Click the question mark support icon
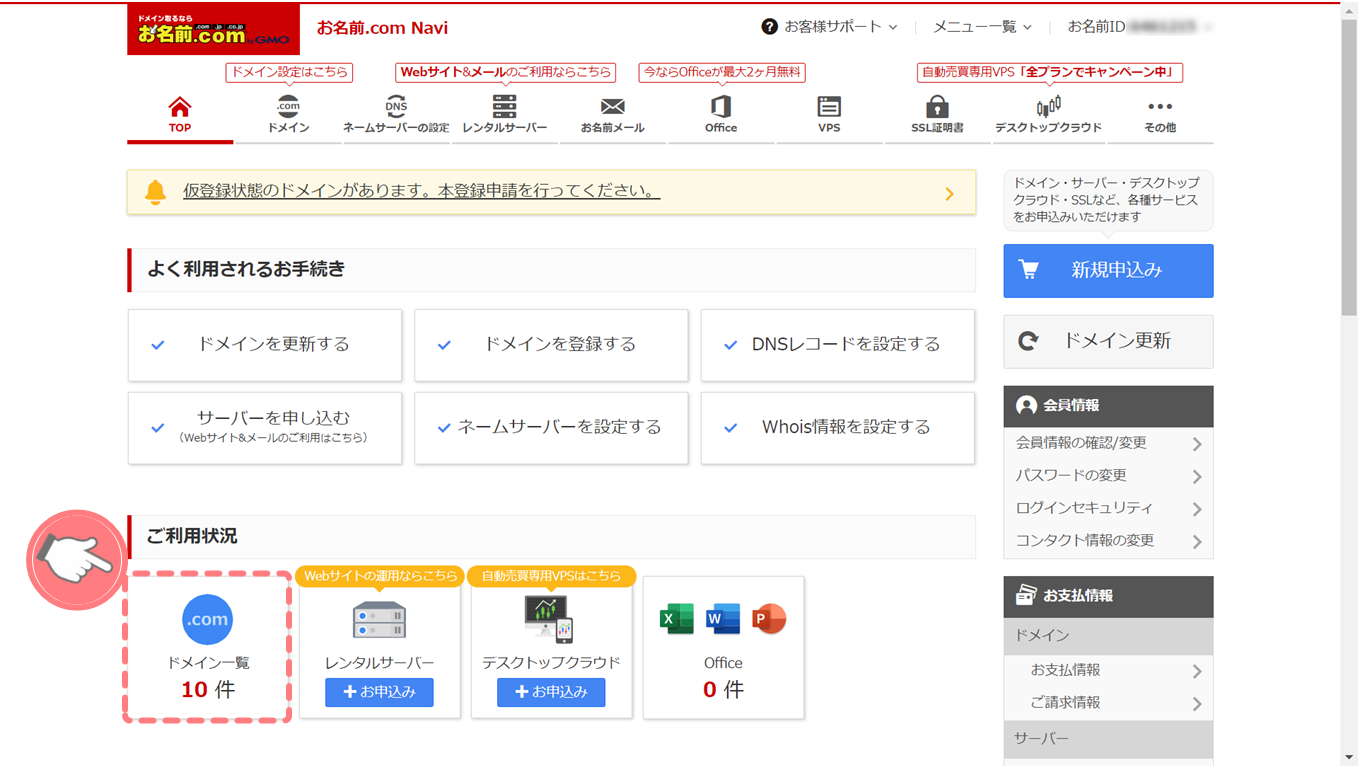The width and height of the screenshot is (1358, 768). point(769,27)
